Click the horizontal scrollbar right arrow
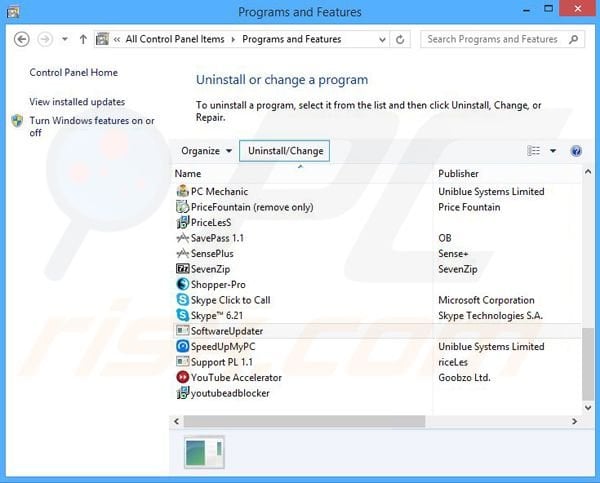Viewport: 600px width, 483px height. coord(574,421)
